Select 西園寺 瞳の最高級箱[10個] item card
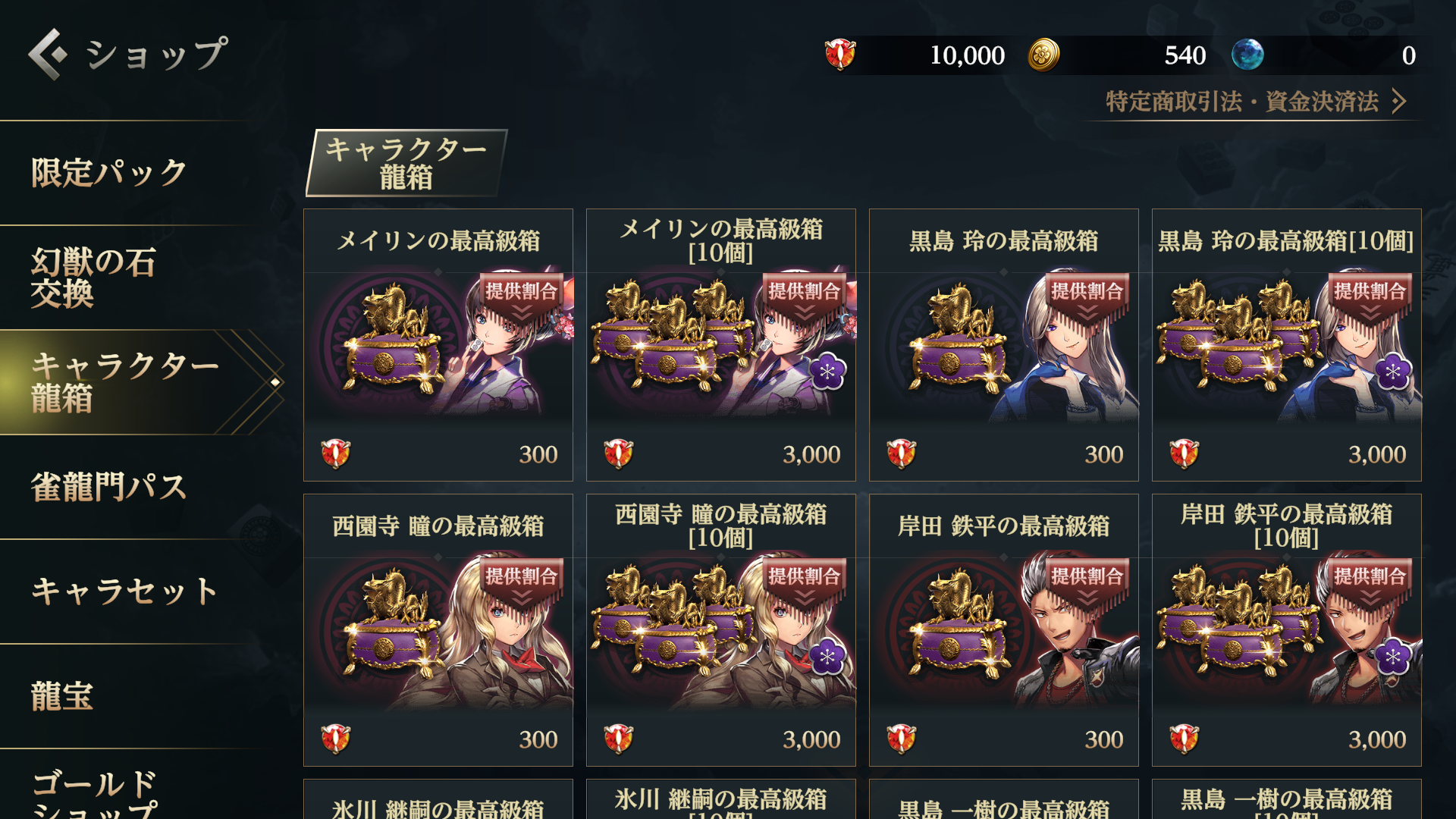 721,630
